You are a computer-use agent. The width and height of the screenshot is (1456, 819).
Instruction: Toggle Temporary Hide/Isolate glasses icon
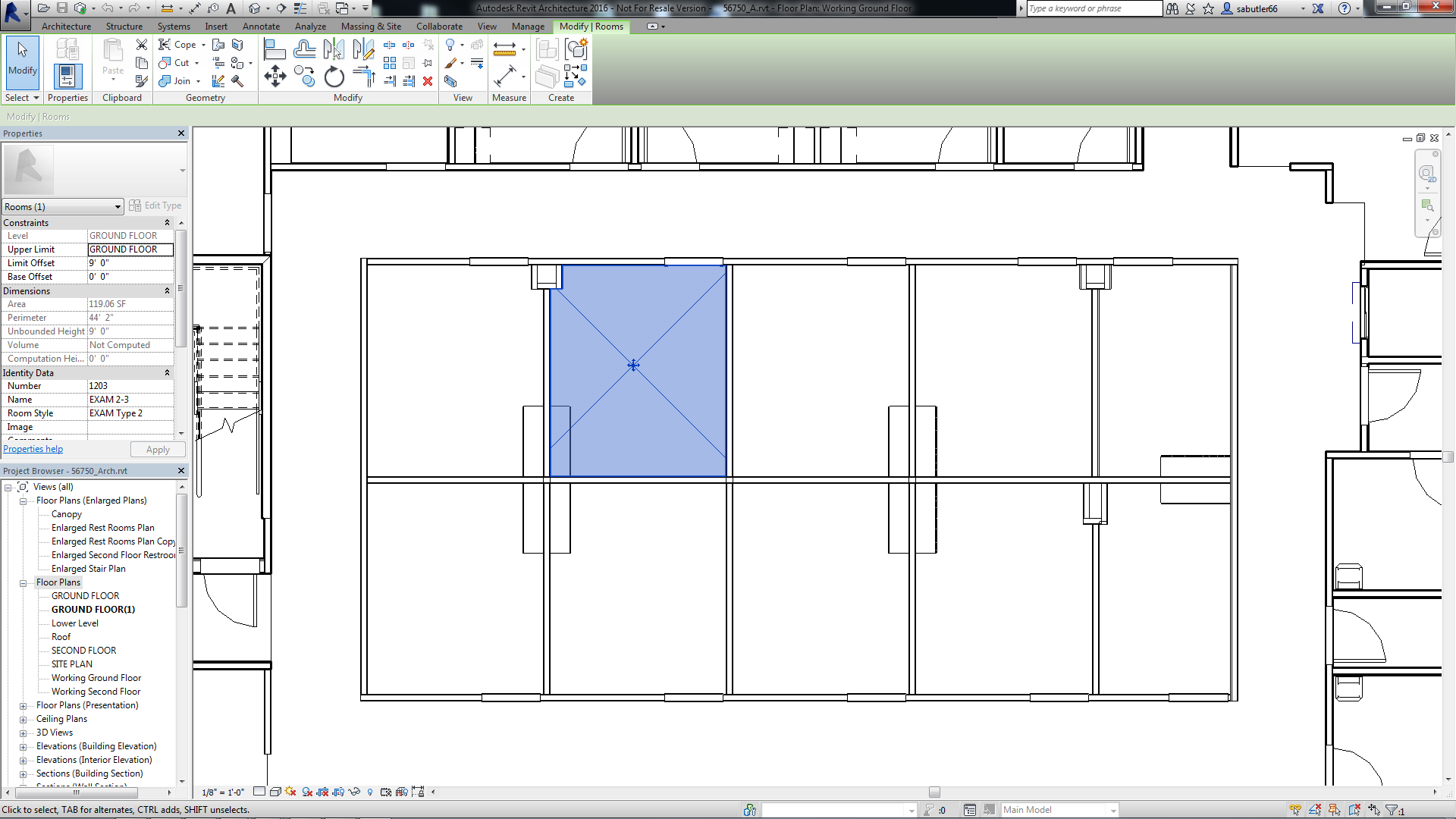[354, 792]
